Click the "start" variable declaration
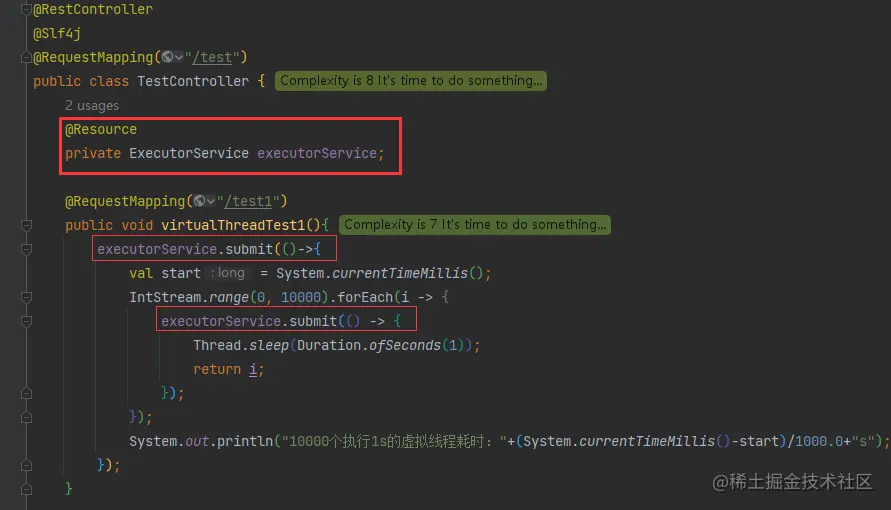This screenshot has width=891, height=510. [181, 273]
